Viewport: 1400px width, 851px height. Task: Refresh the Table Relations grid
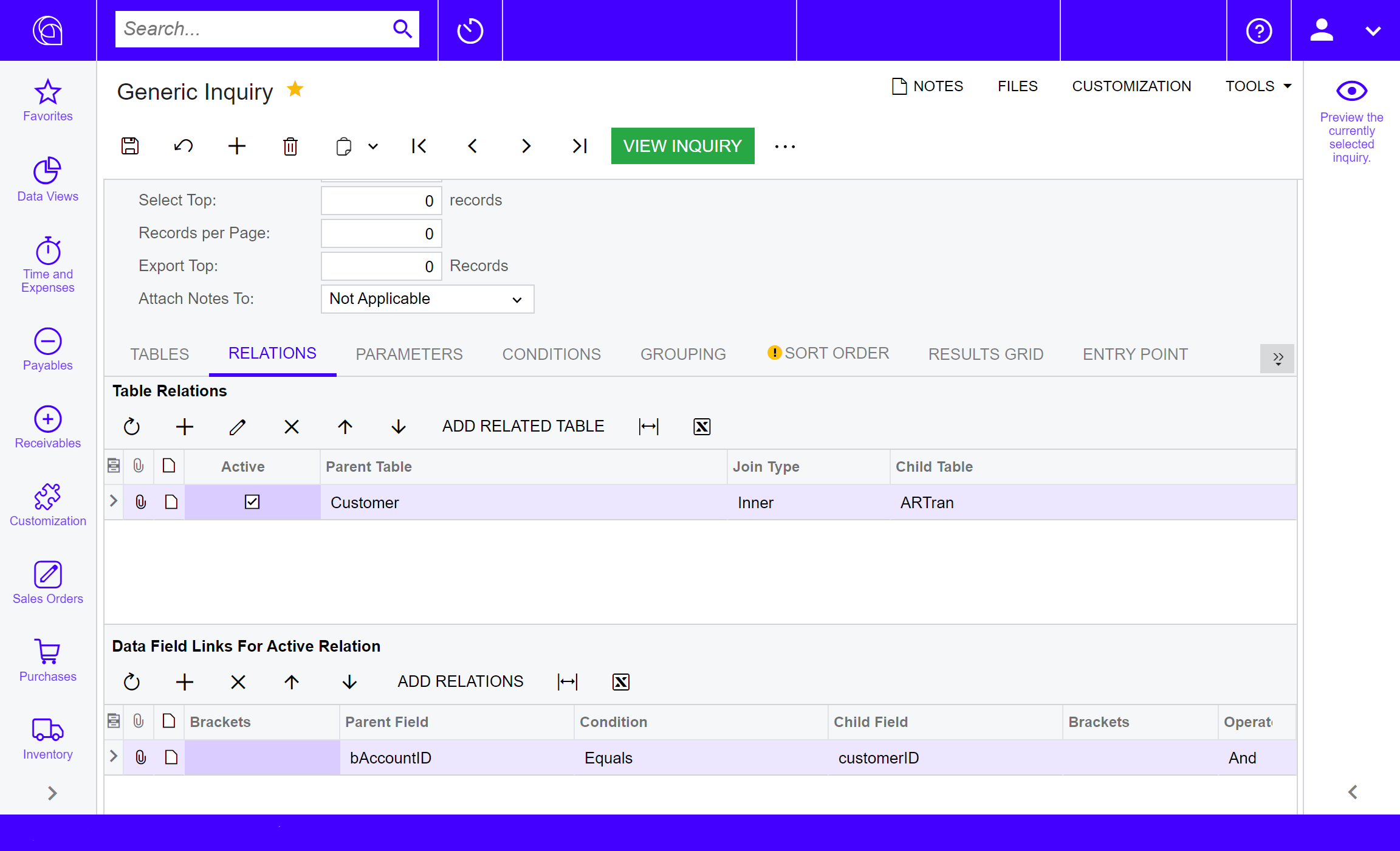point(132,426)
